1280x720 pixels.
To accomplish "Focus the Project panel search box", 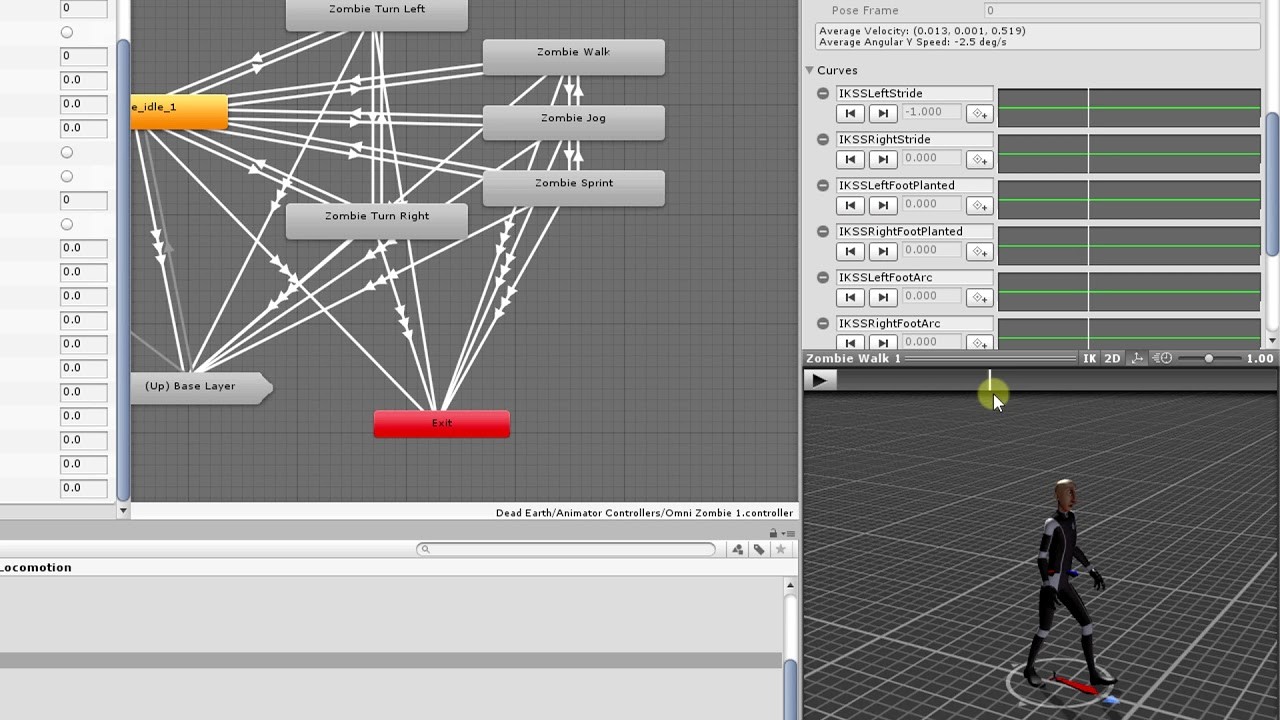I will [566, 549].
